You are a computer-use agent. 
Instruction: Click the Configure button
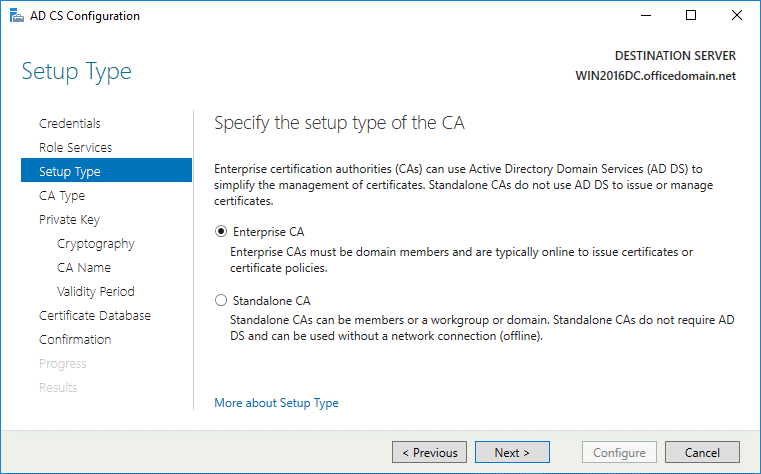coord(620,452)
